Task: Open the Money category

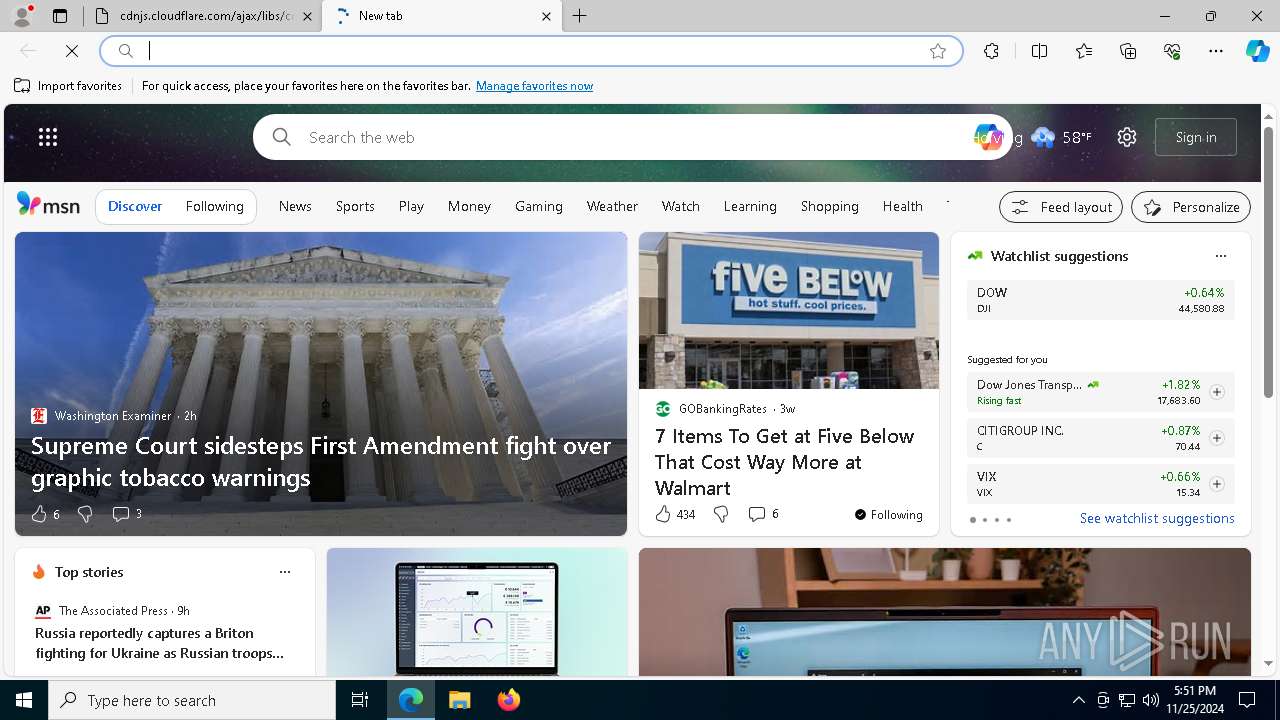Action: (x=469, y=206)
